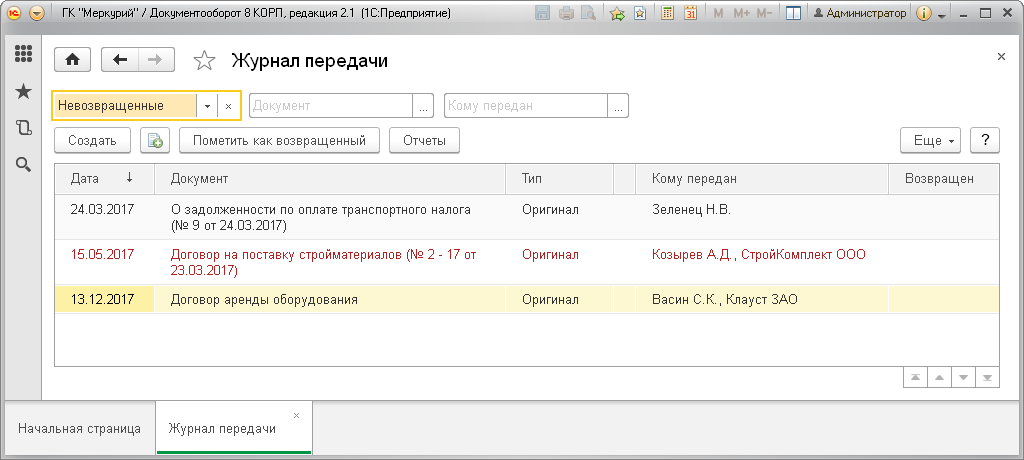
Task: Click the Кому передан filter field
Action: tap(526, 106)
